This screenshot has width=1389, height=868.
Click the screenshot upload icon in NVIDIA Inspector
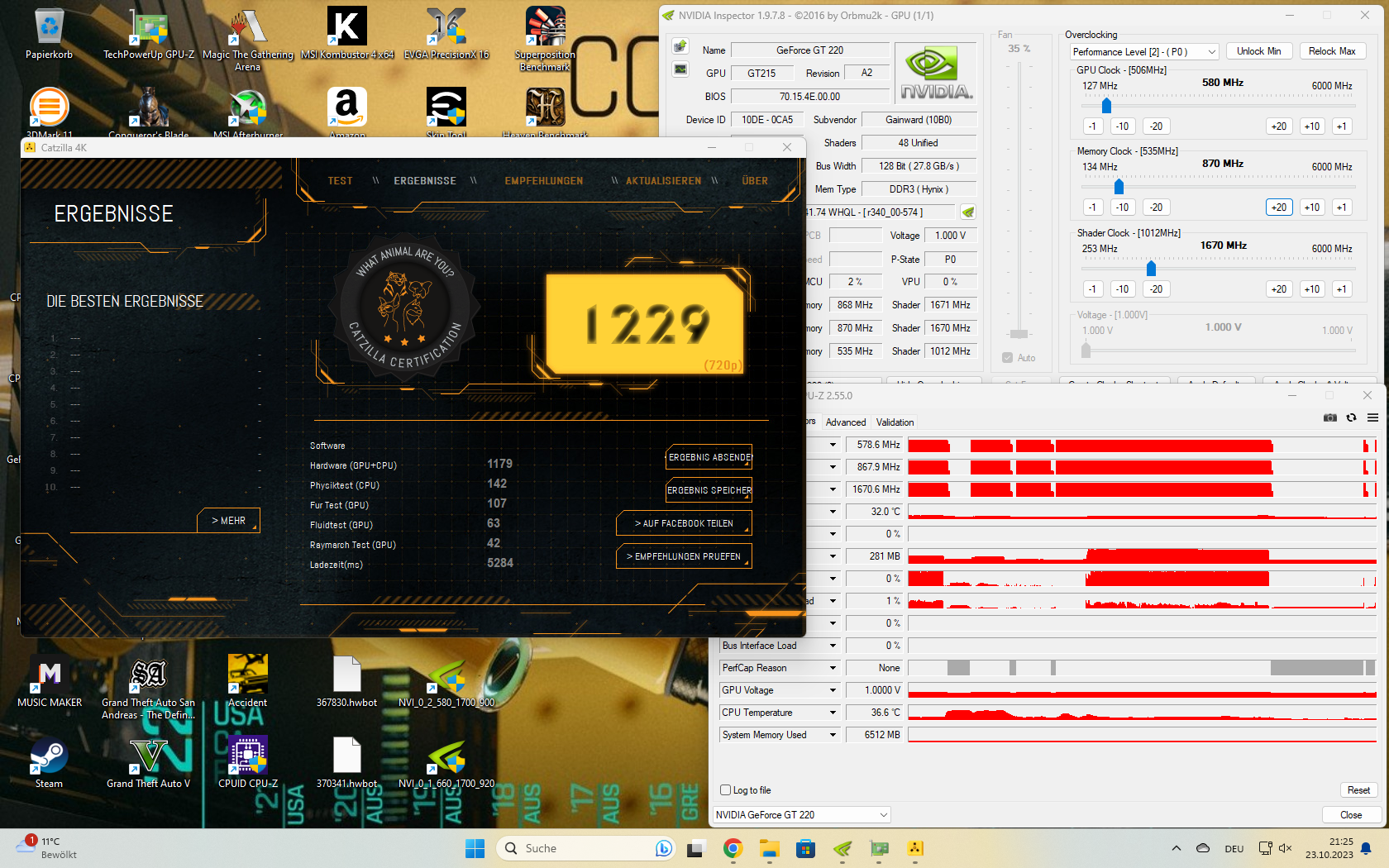[x=680, y=46]
